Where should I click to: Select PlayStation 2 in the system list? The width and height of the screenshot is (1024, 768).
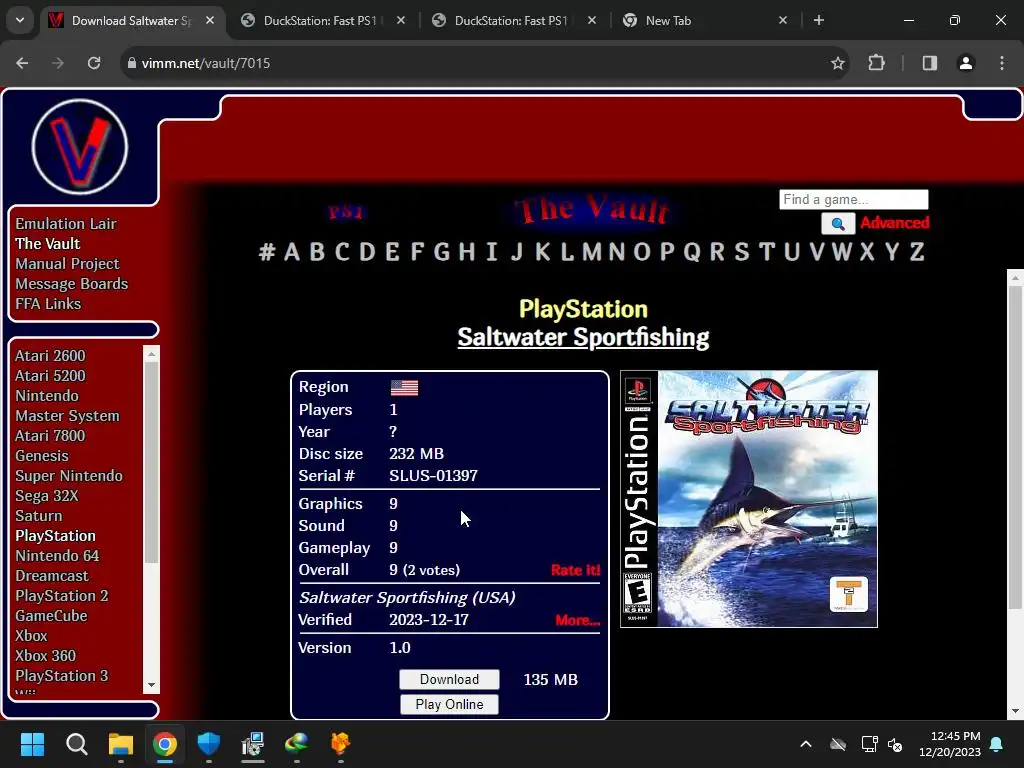point(61,596)
